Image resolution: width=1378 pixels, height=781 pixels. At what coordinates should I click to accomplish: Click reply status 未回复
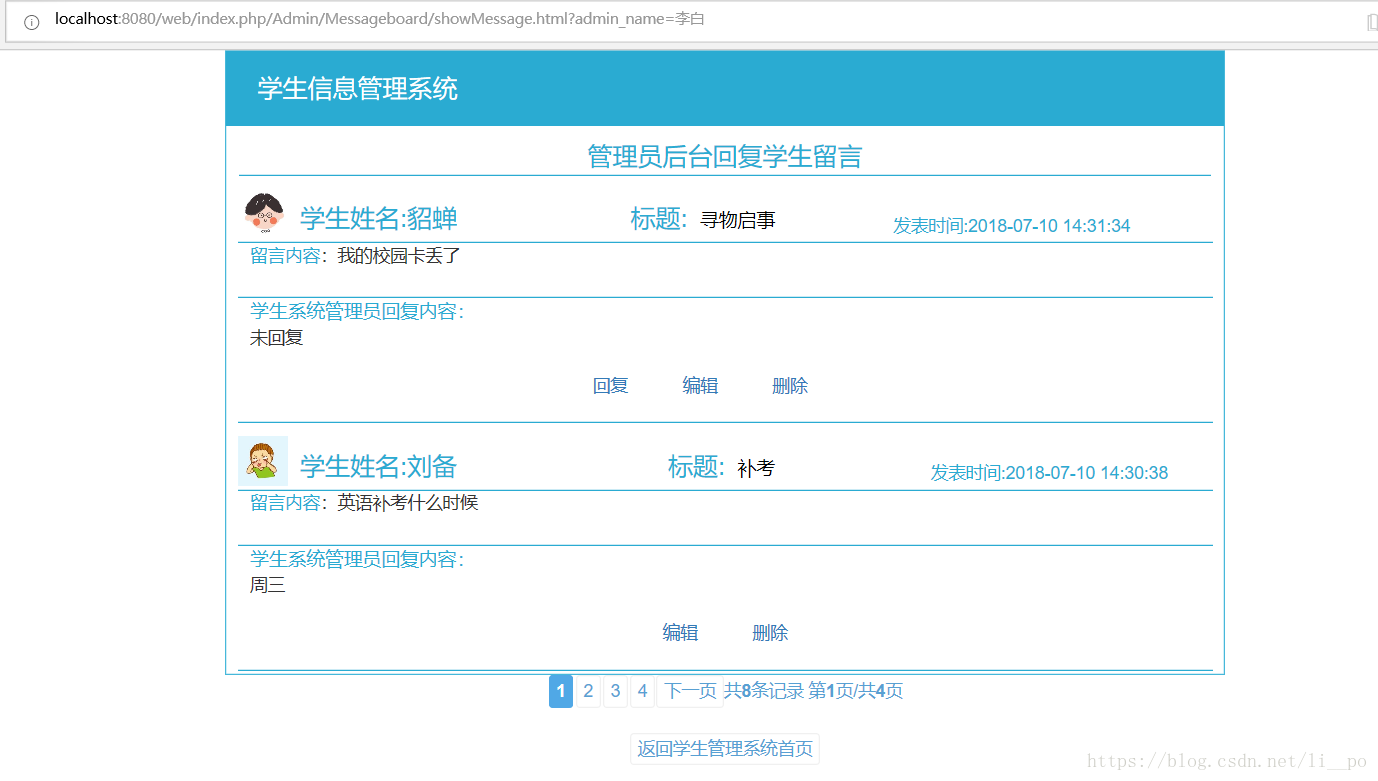277,338
